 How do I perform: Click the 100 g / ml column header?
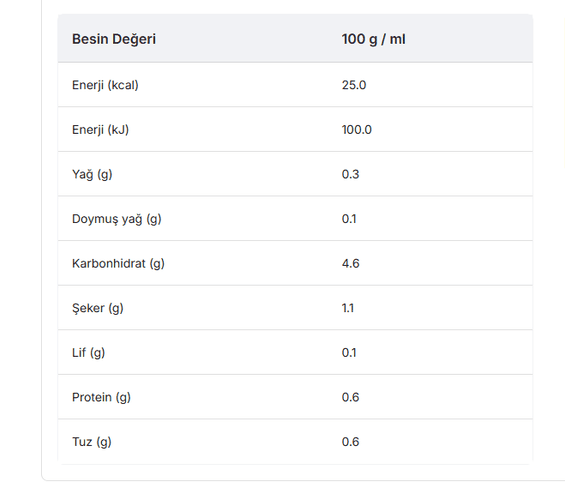pos(374,39)
